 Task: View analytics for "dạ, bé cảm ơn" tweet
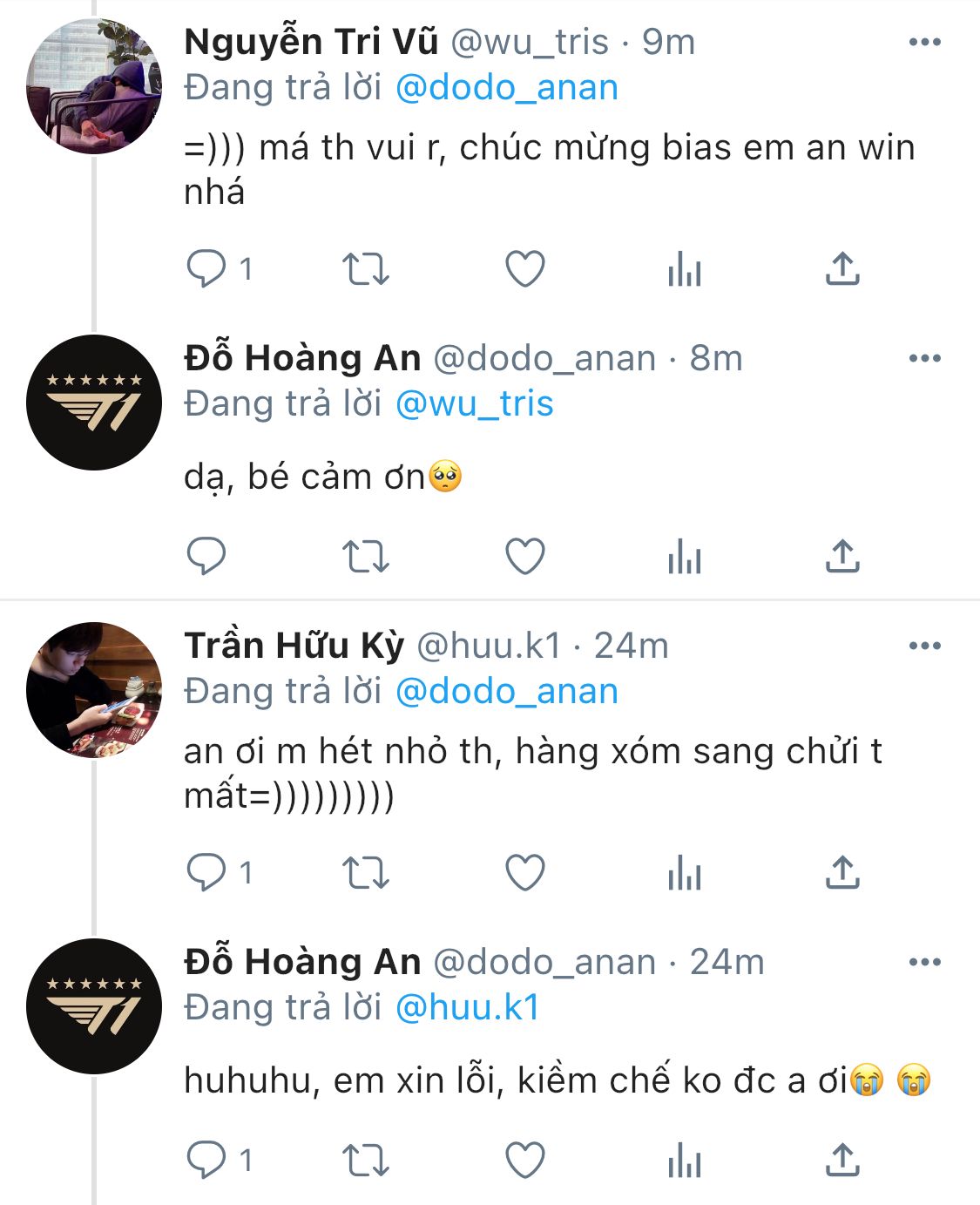(684, 556)
